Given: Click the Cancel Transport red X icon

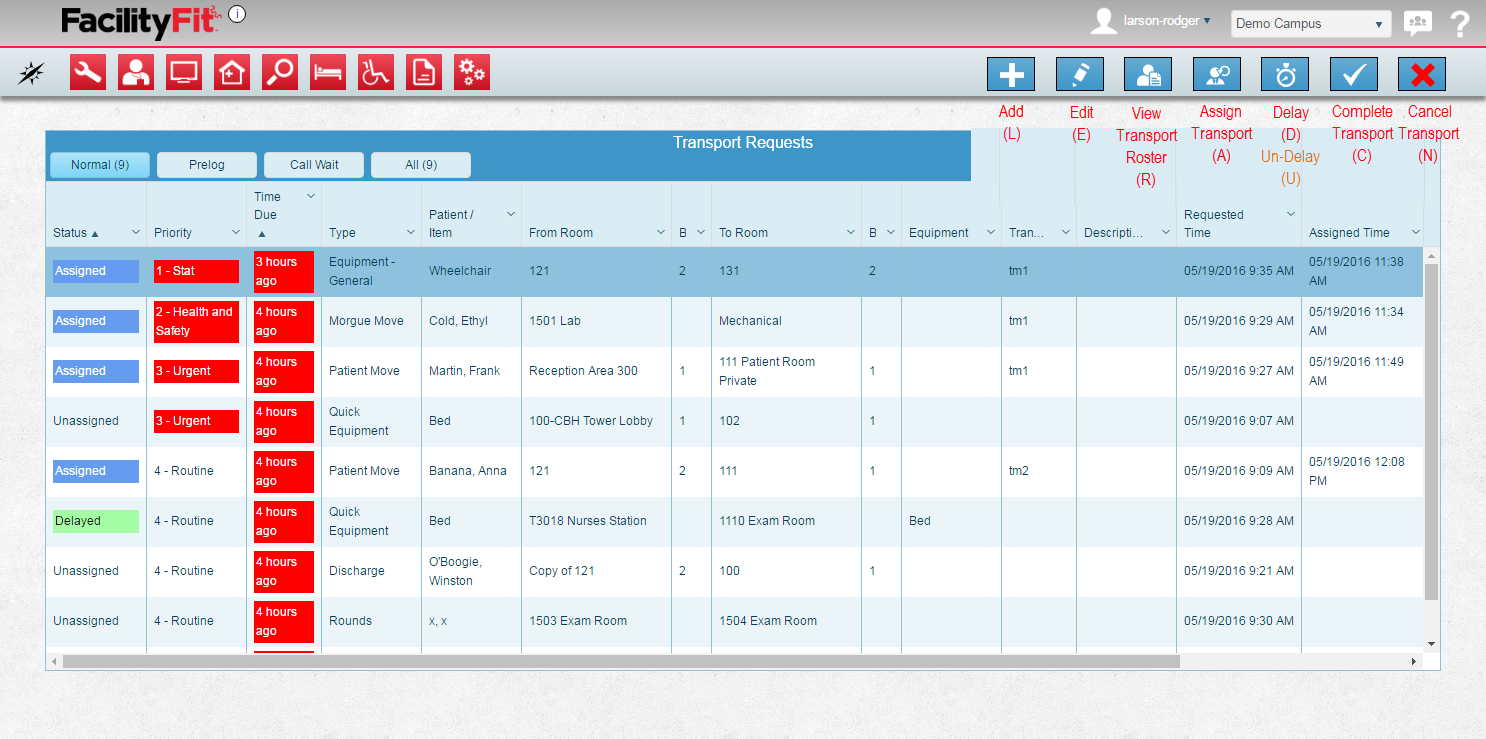Looking at the screenshot, I should (1422, 74).
